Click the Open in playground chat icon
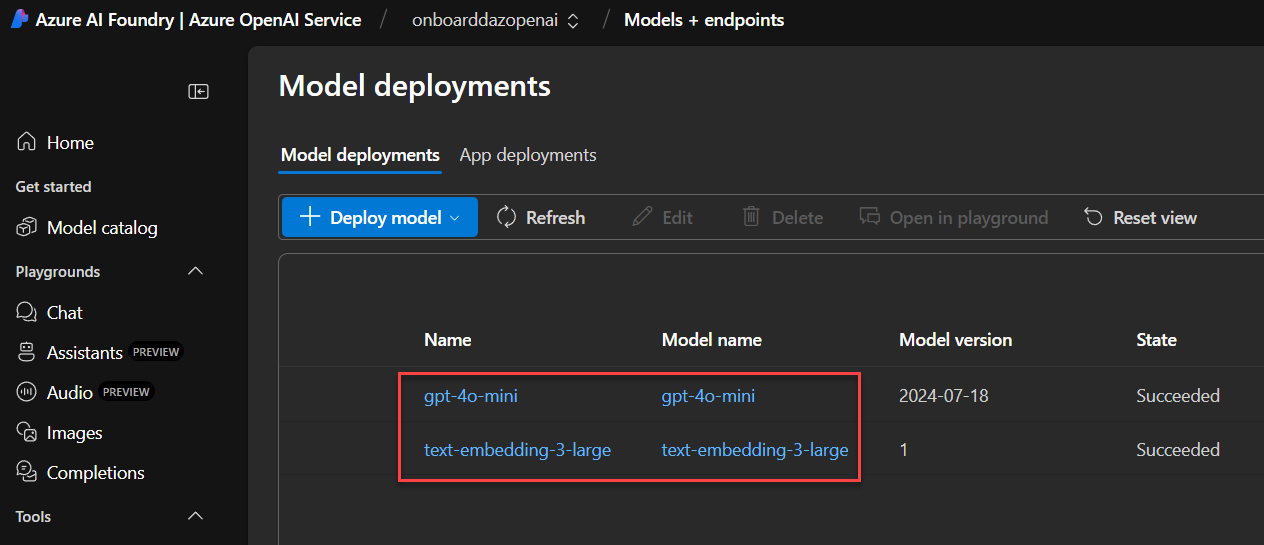 870,217
